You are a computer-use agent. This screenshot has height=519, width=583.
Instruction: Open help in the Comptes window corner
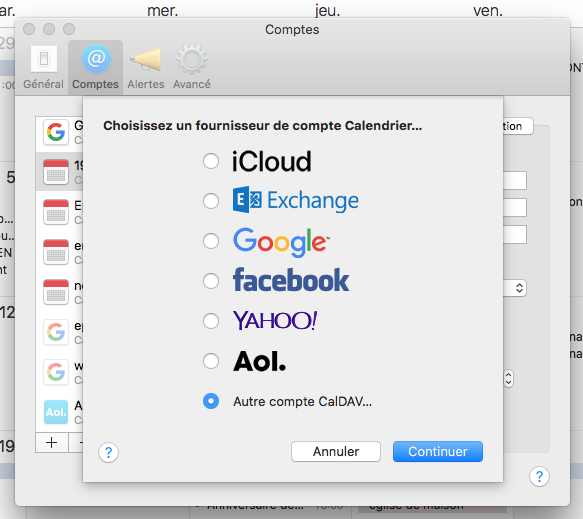pos(539,476)
